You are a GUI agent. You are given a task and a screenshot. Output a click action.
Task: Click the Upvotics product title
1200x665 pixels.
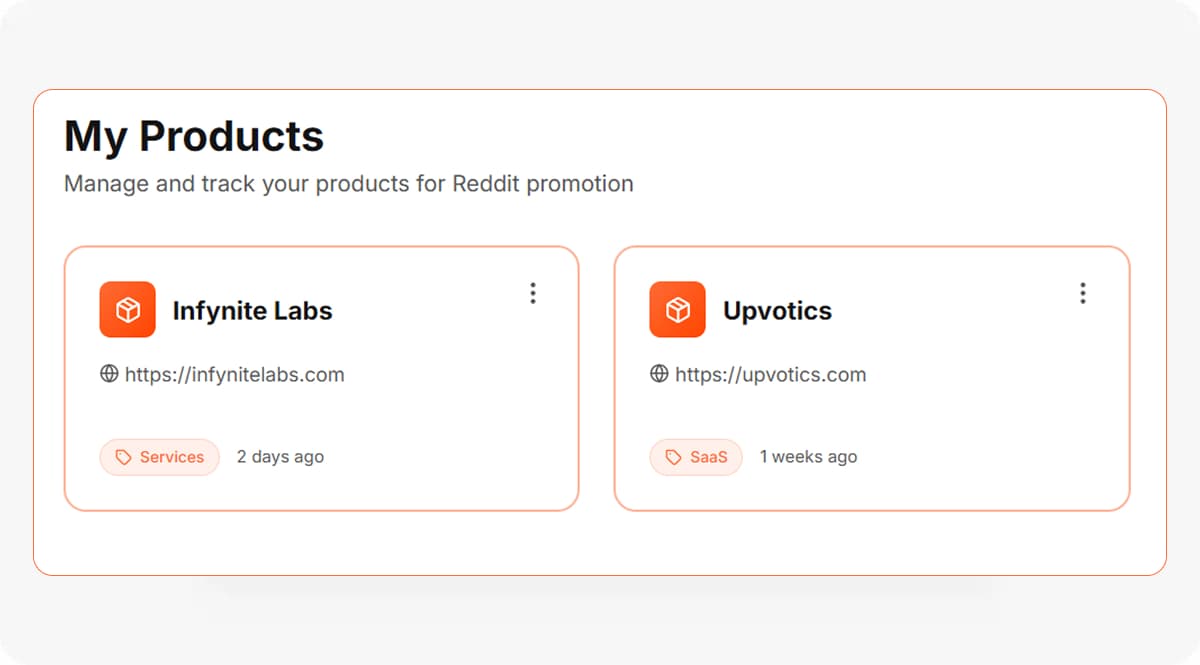pos(777,310)
